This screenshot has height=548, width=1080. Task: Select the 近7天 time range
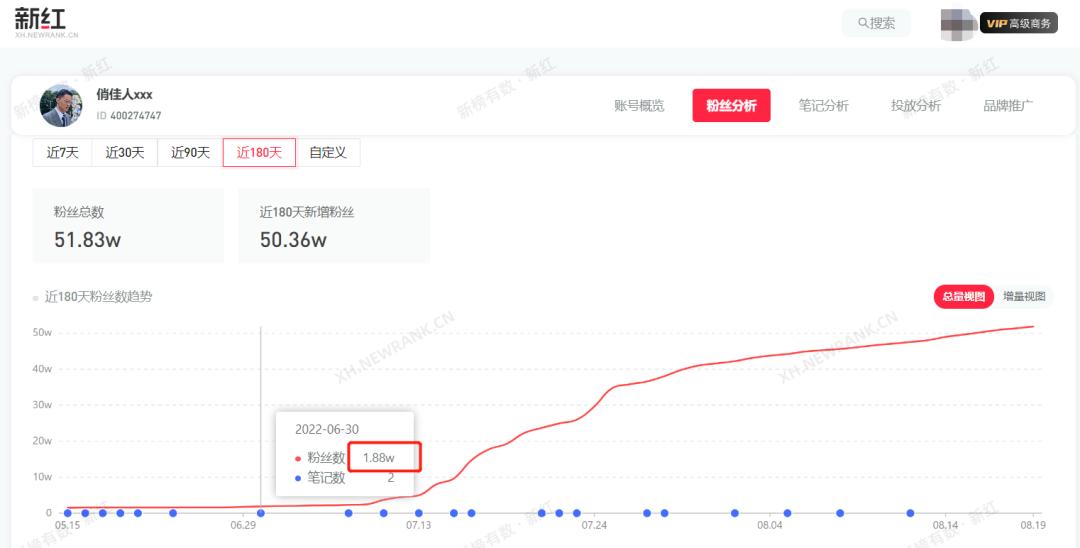(62, 153)
